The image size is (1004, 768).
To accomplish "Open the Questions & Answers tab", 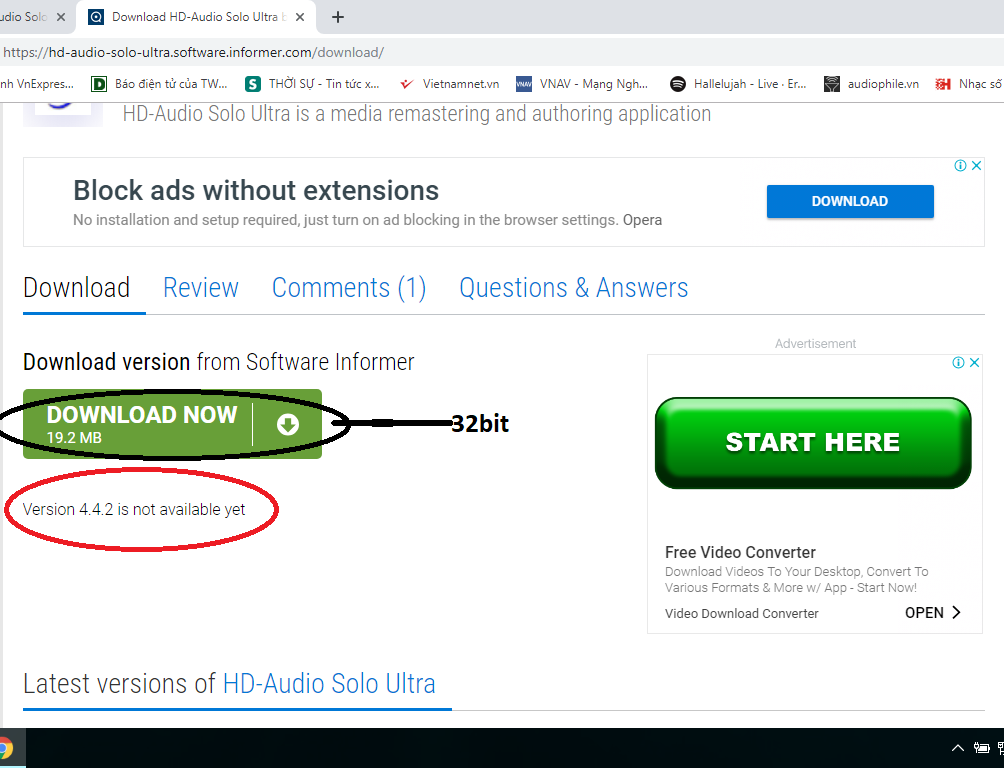I will 574,288.
